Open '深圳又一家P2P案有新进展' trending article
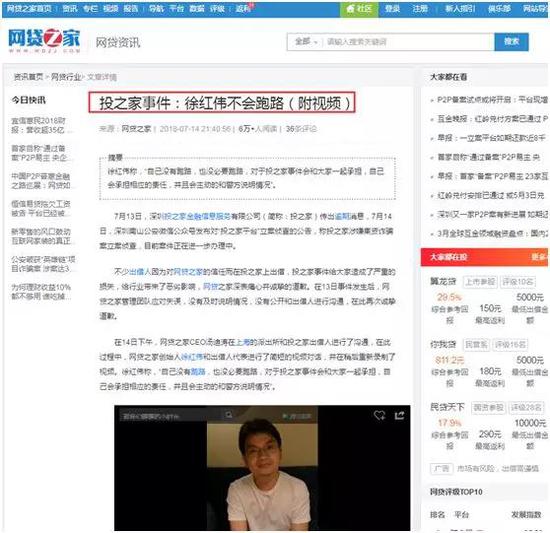The width and height of the screenshot is (550, 533). pyautogui.click(x=492, y=214)
